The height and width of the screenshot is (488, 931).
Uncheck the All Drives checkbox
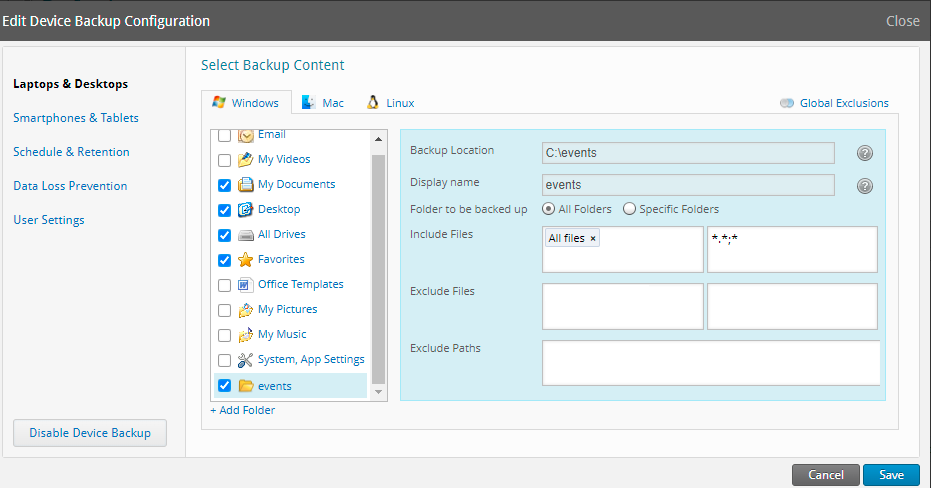[x=224, y=235]
